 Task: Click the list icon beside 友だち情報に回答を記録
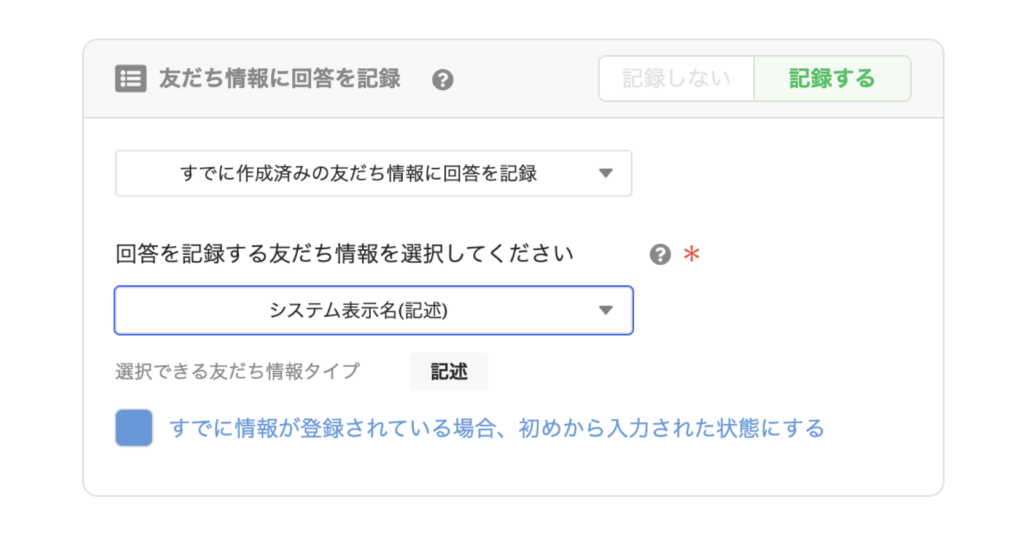point(131,79)
